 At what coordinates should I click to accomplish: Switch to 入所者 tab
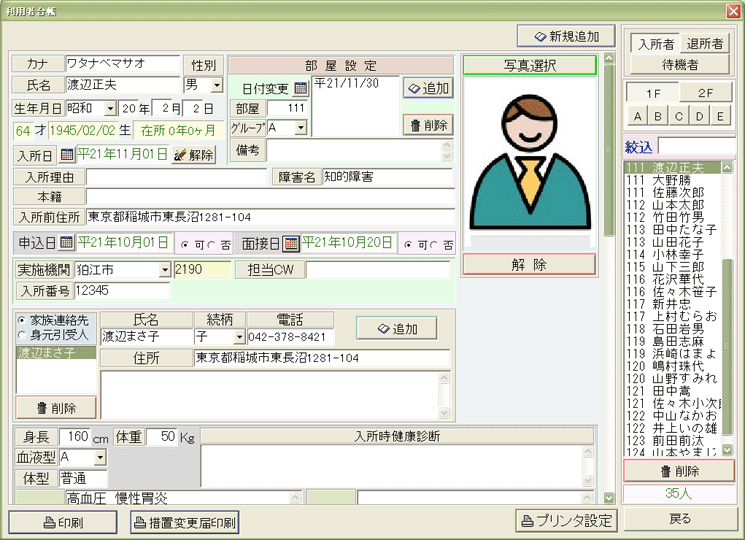(x=656, y=44)
